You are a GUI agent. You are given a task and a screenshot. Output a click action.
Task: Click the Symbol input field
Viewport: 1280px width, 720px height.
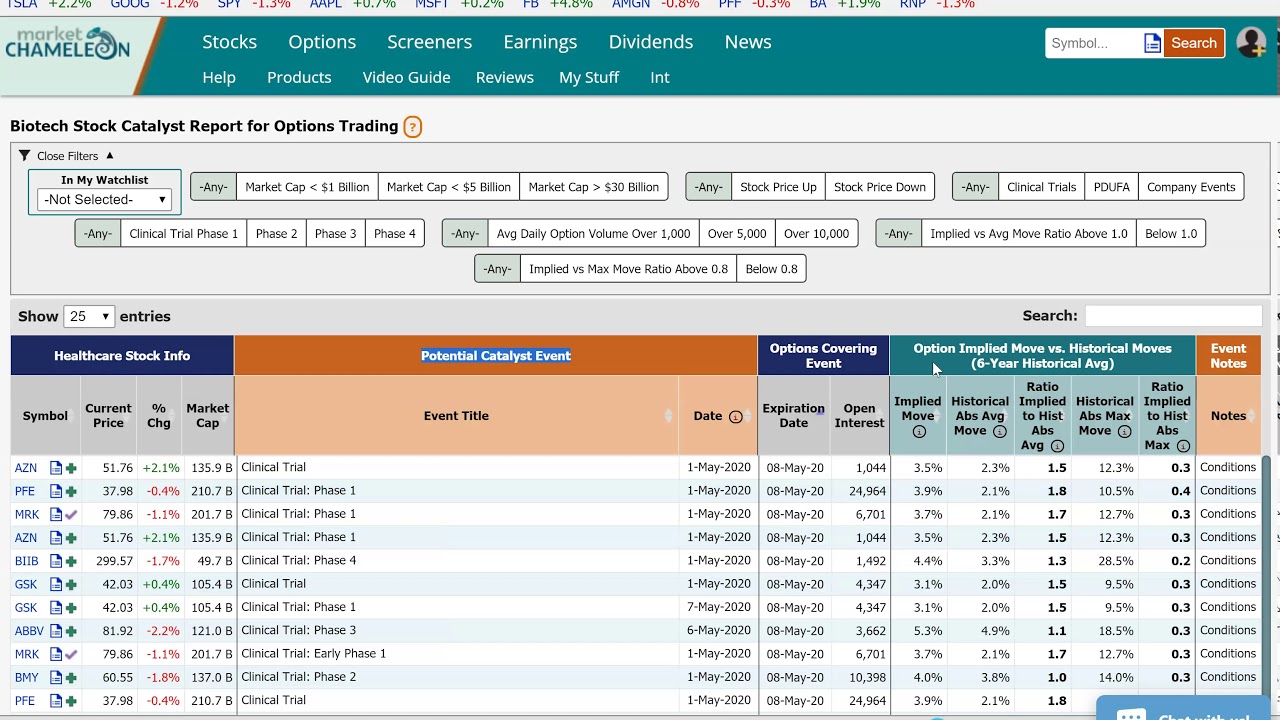coord(1094,43)
